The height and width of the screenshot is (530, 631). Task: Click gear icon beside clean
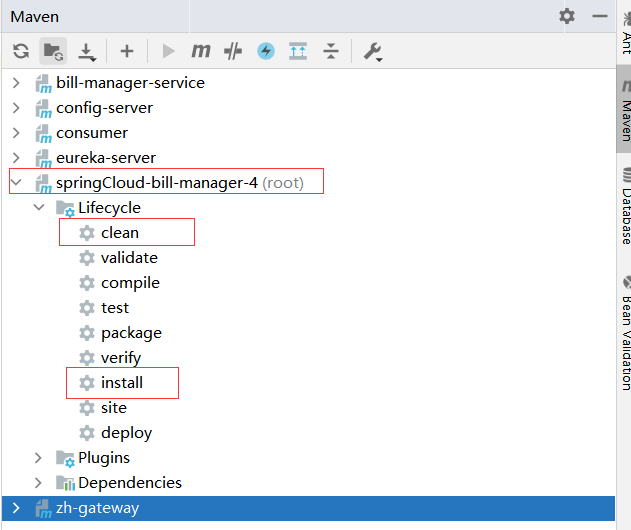tap(87, 233)
